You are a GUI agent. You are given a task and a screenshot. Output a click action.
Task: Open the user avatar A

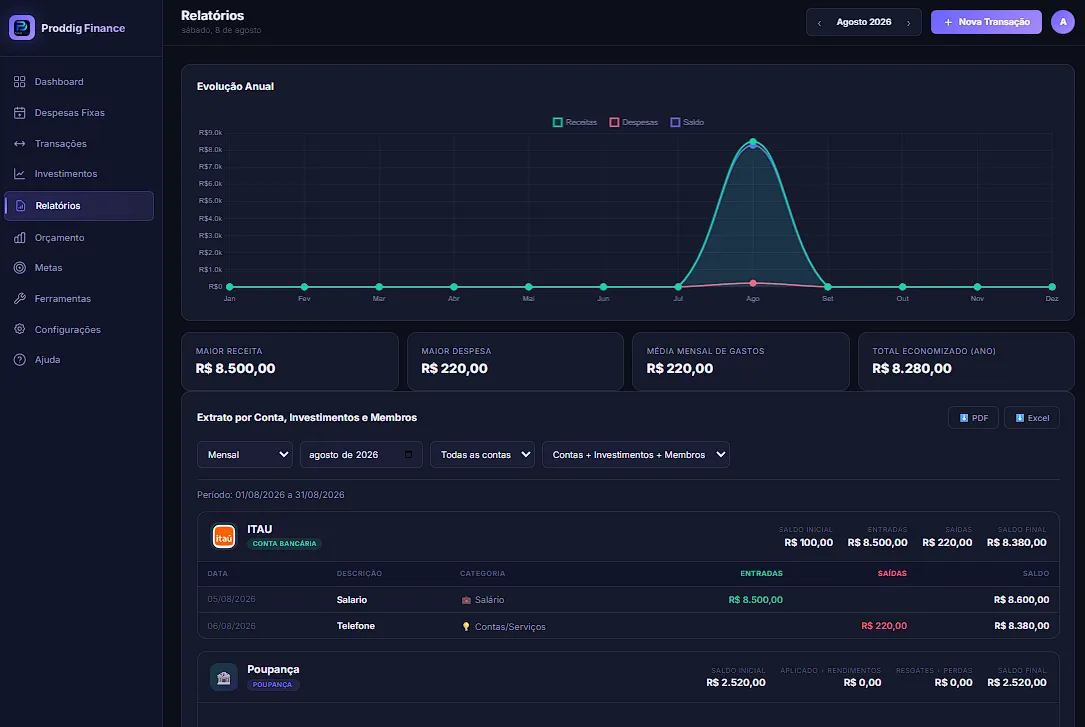click(1062, 22)
